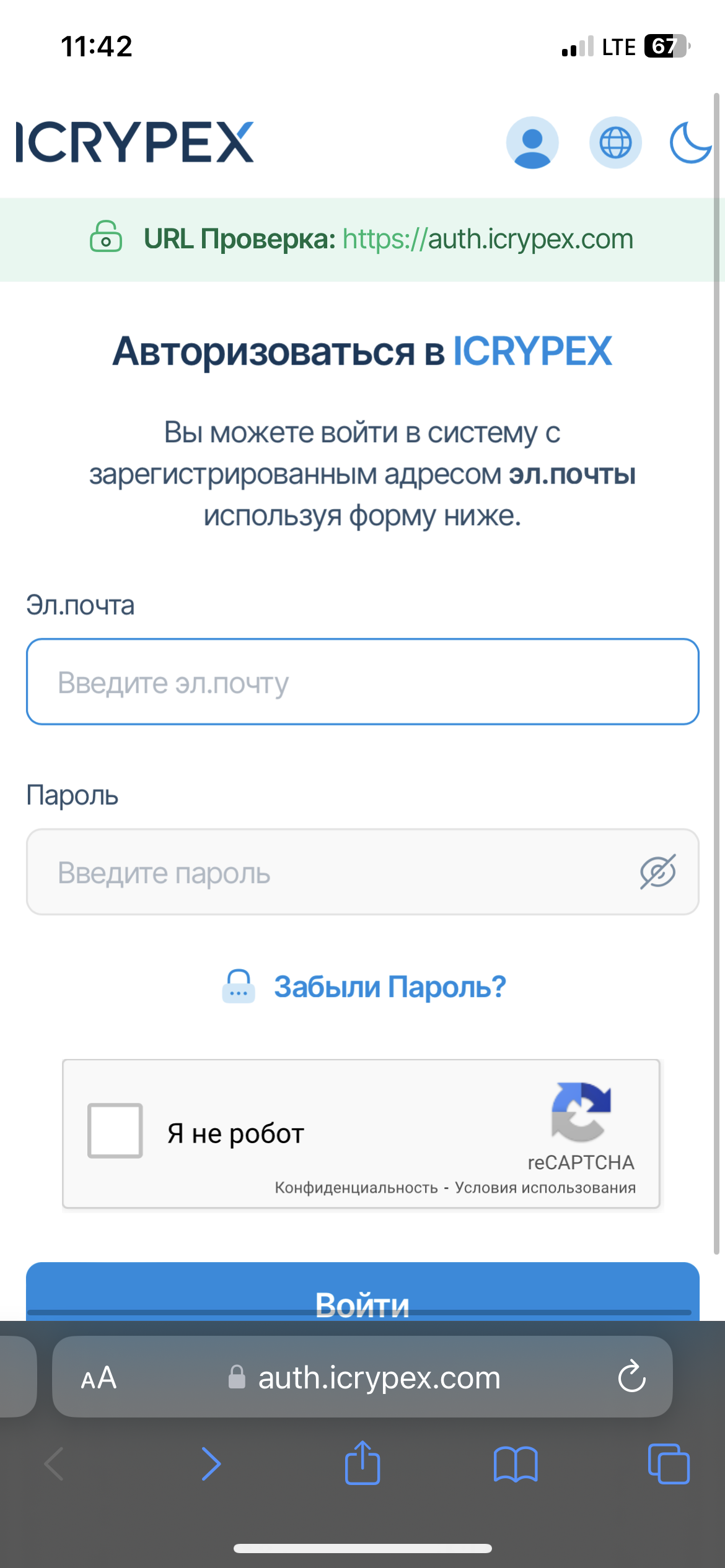This screenshot has height=1568, width=725.
Task: Check the "Я не робот" reCAPTCHA box
Action: click(115, 1130)
